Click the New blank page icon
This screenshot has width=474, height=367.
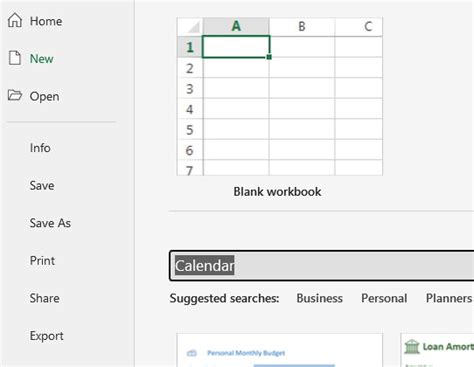[15, 58]
